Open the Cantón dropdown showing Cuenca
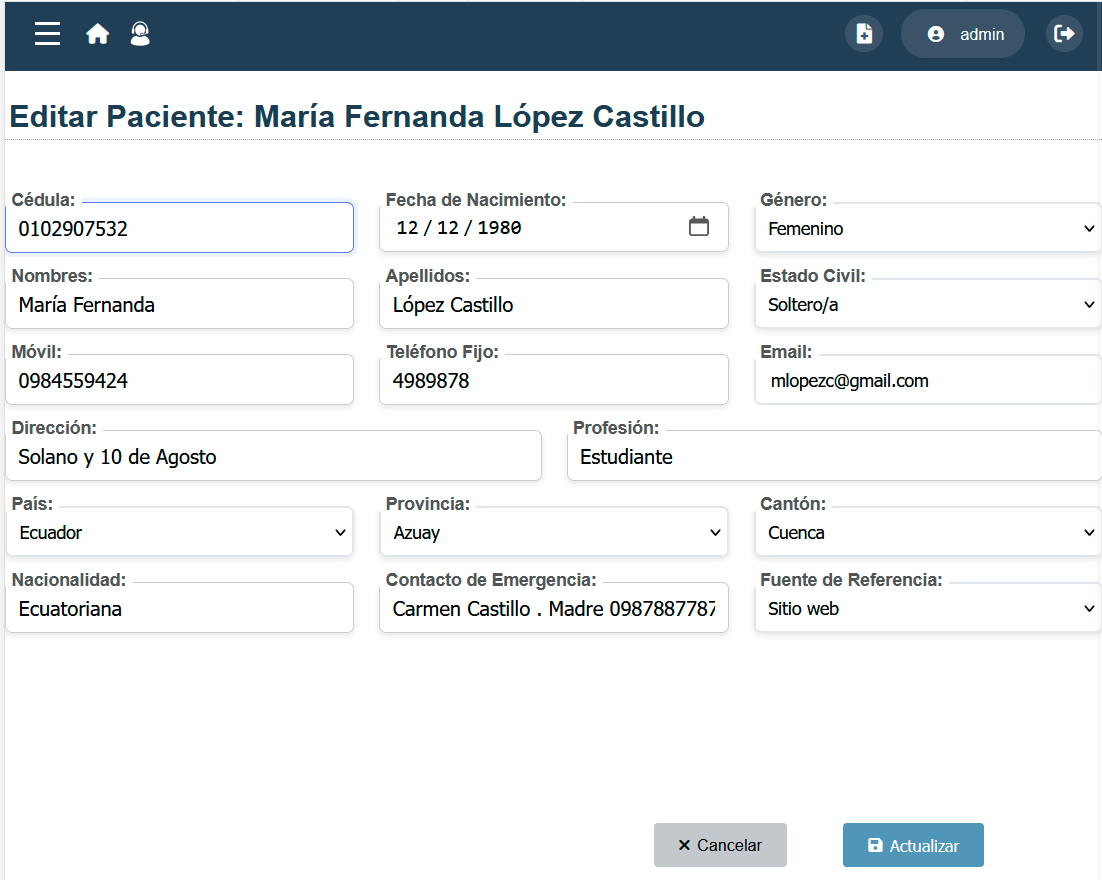Viewport: 1102px width, 880px height. click(x=928, y=532)
